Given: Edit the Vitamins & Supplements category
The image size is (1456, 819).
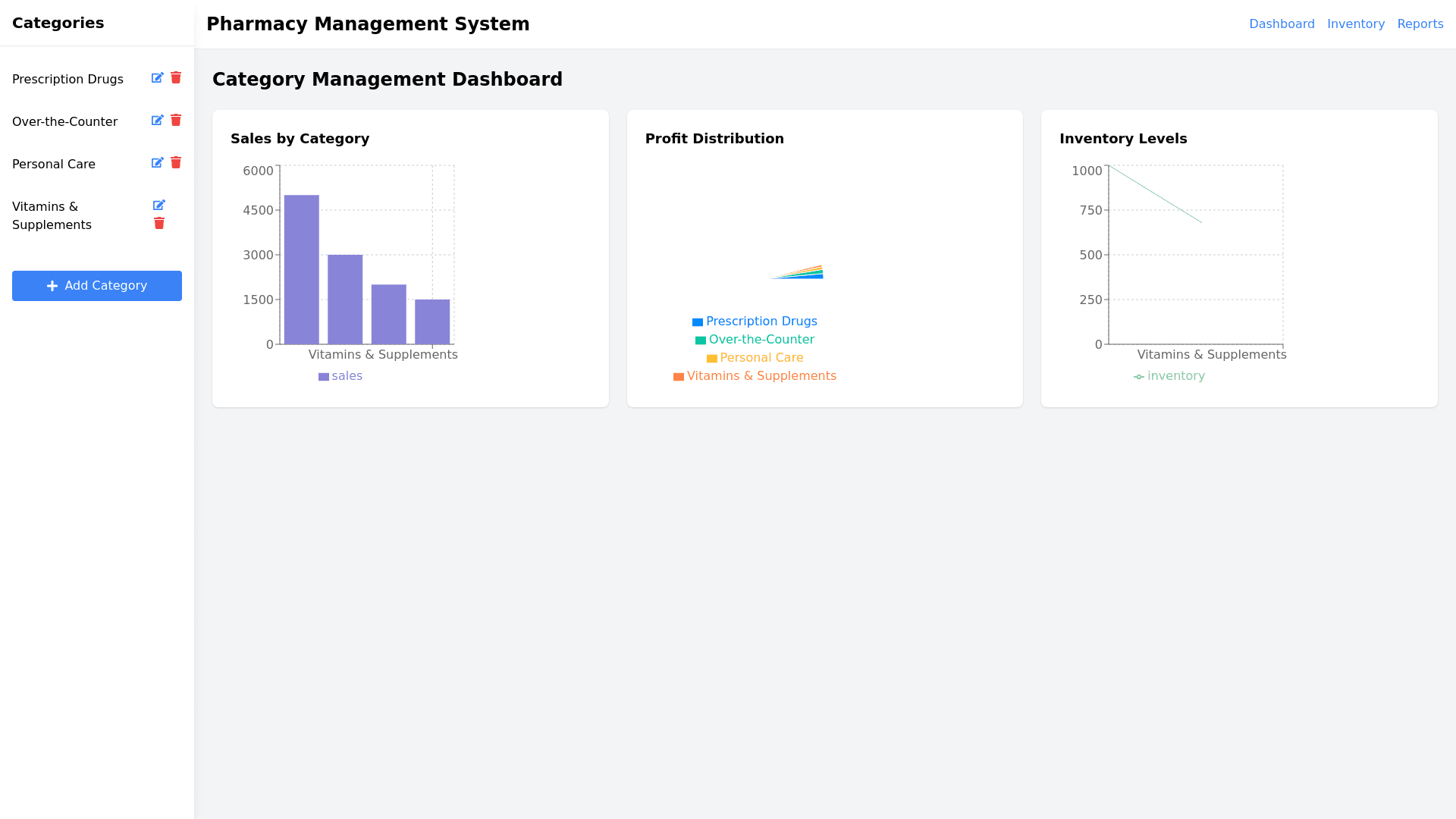Looking at the screenshot, I should [158, 206].
